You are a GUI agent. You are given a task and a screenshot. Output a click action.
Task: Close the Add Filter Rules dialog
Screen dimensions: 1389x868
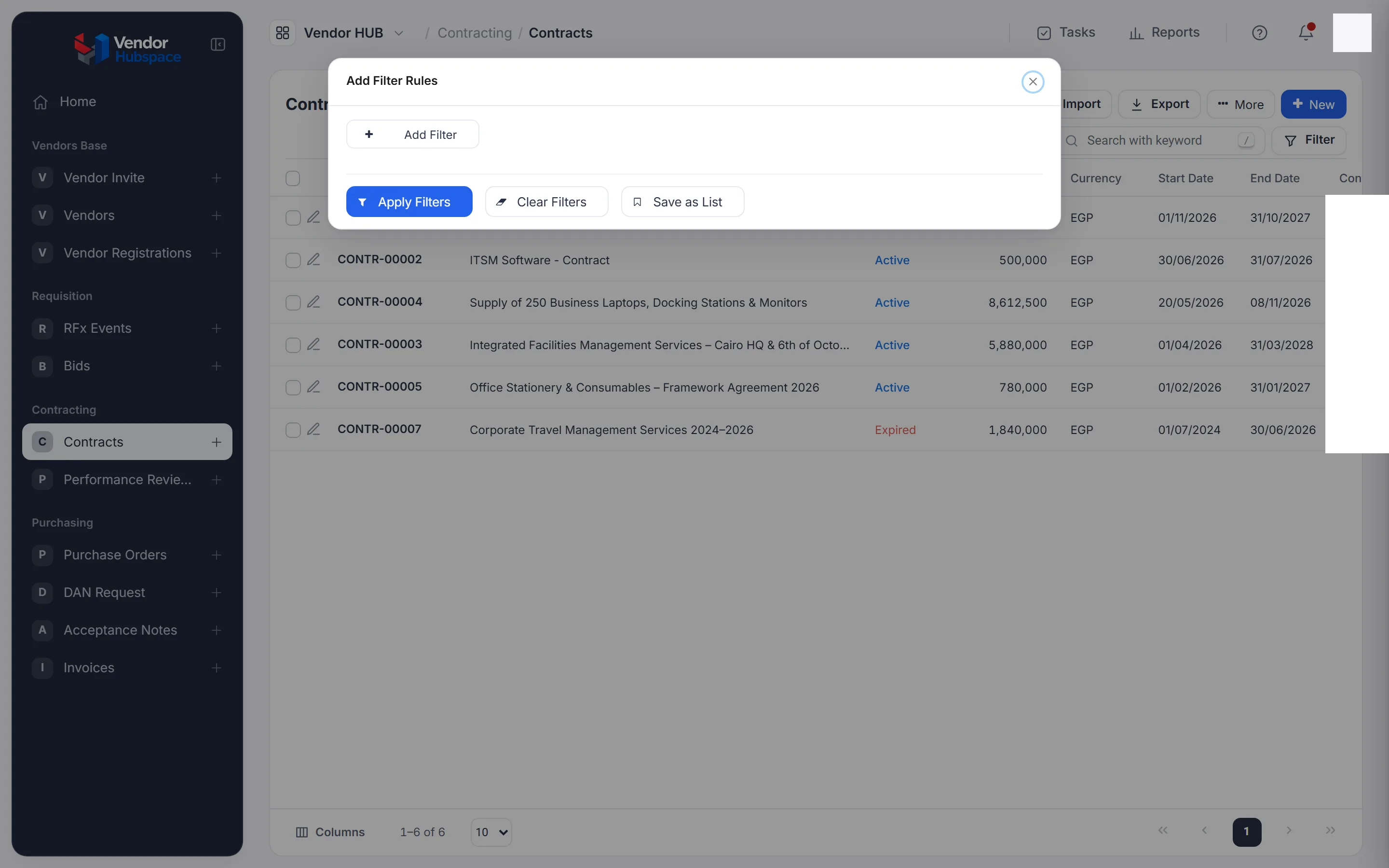1033,81
